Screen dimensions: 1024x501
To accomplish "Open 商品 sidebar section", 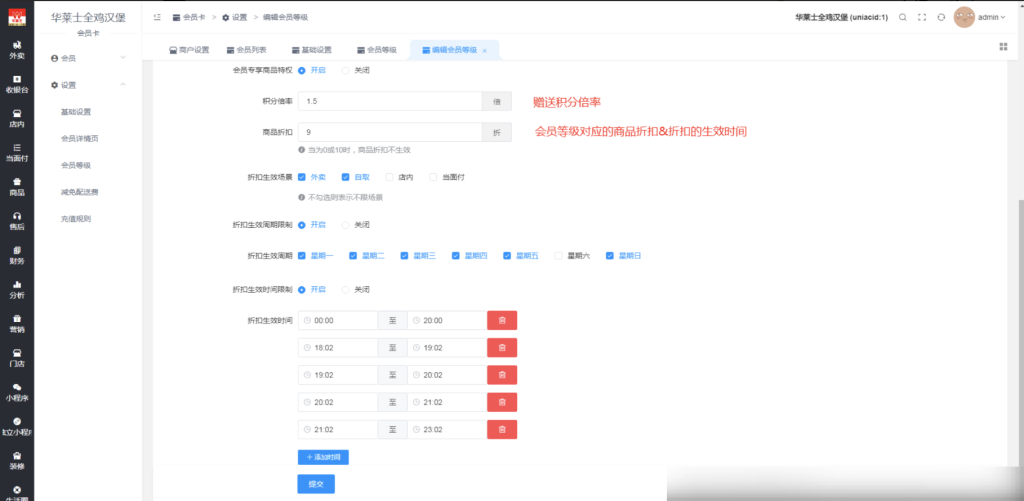I will (17, 186).
